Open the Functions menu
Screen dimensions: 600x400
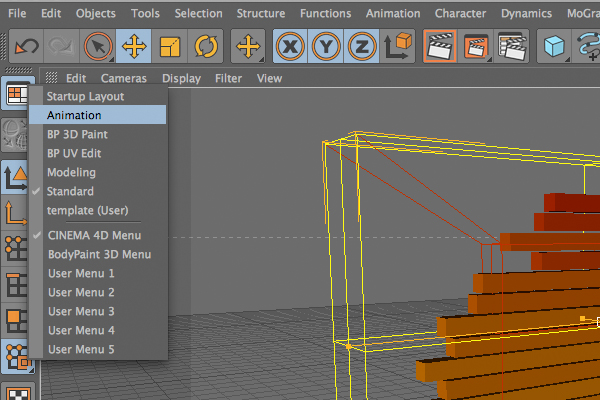pyautogui.click(x=326, y=13)
